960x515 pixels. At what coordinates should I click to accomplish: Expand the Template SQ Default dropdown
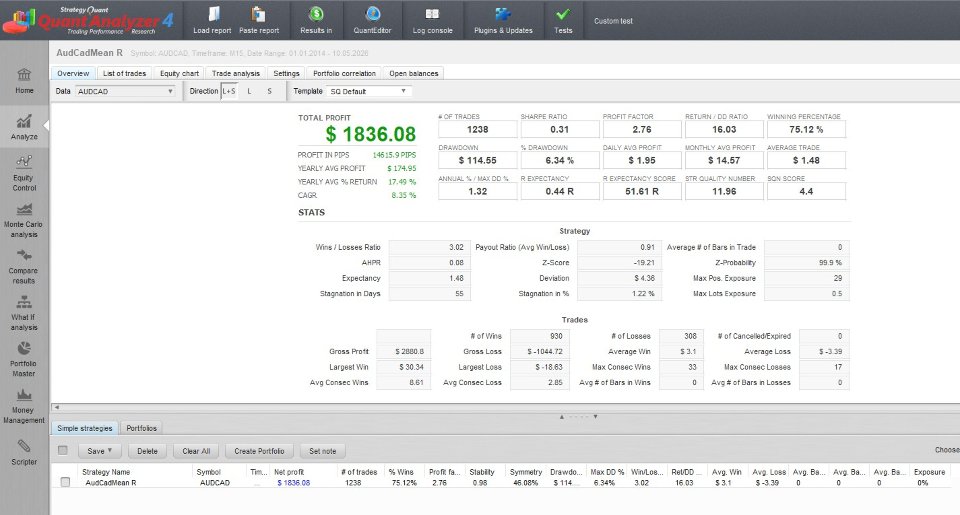pos(369,91)
